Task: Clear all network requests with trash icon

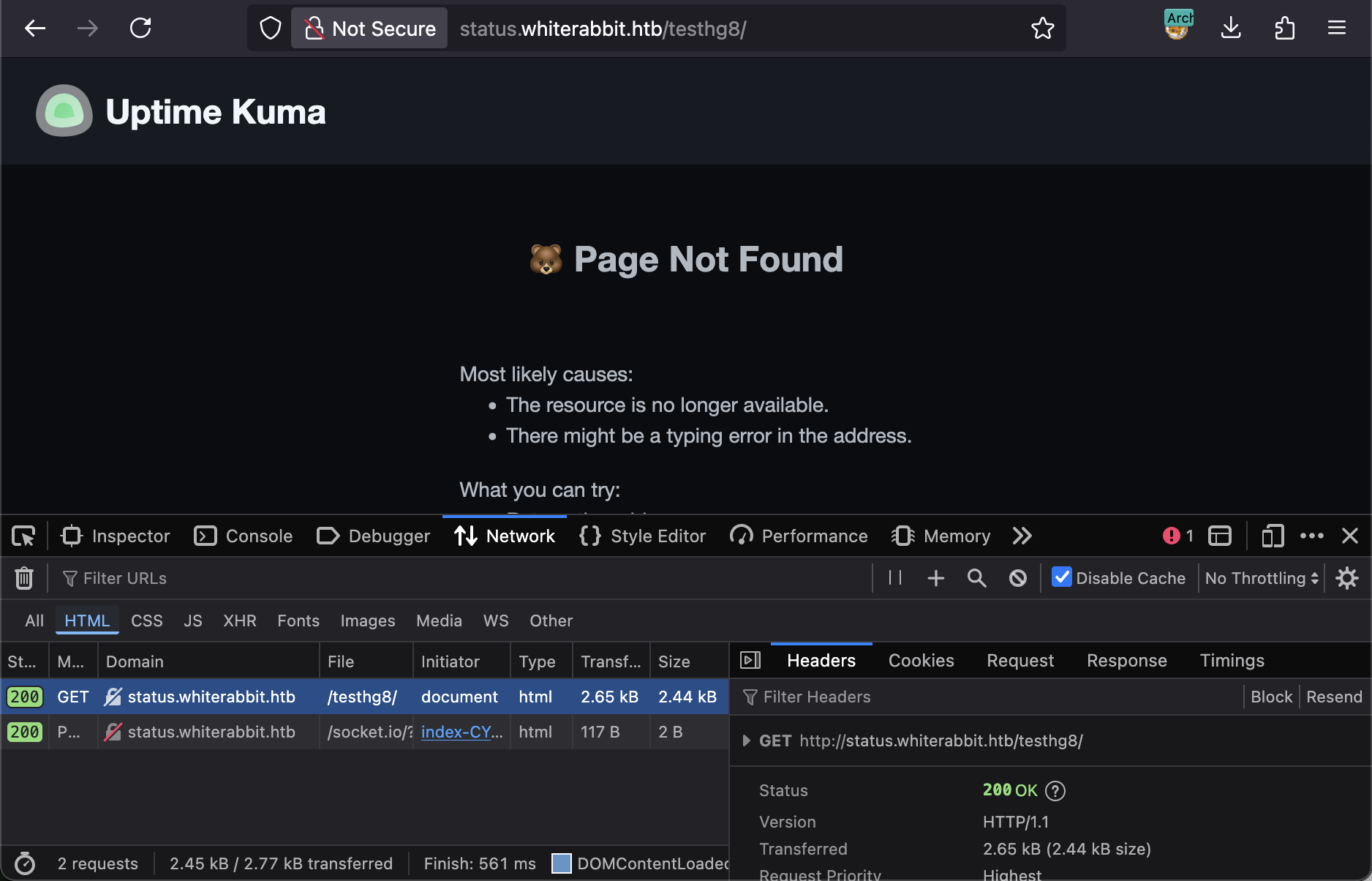Action: (x=24, y=578)
